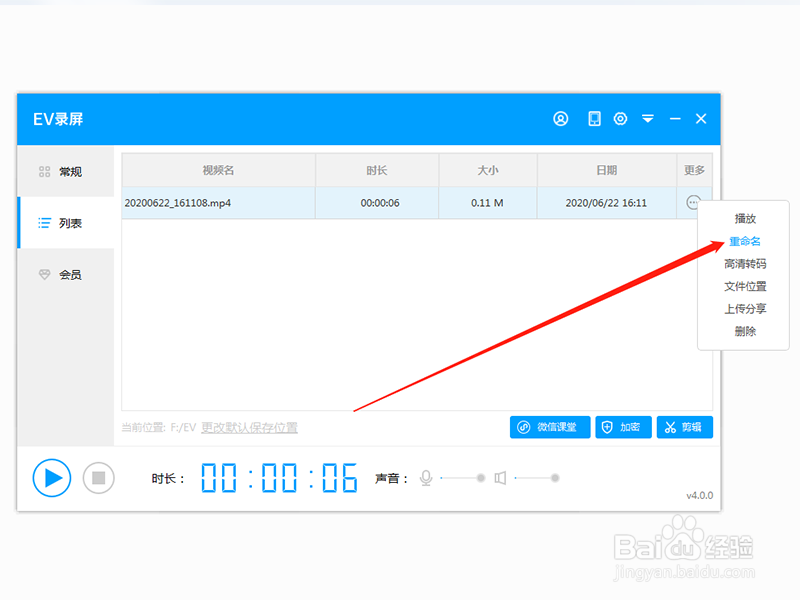Choose 删除 from the context menu
Image resolution: width=800 pixels, height=600 pixels.
745,331
